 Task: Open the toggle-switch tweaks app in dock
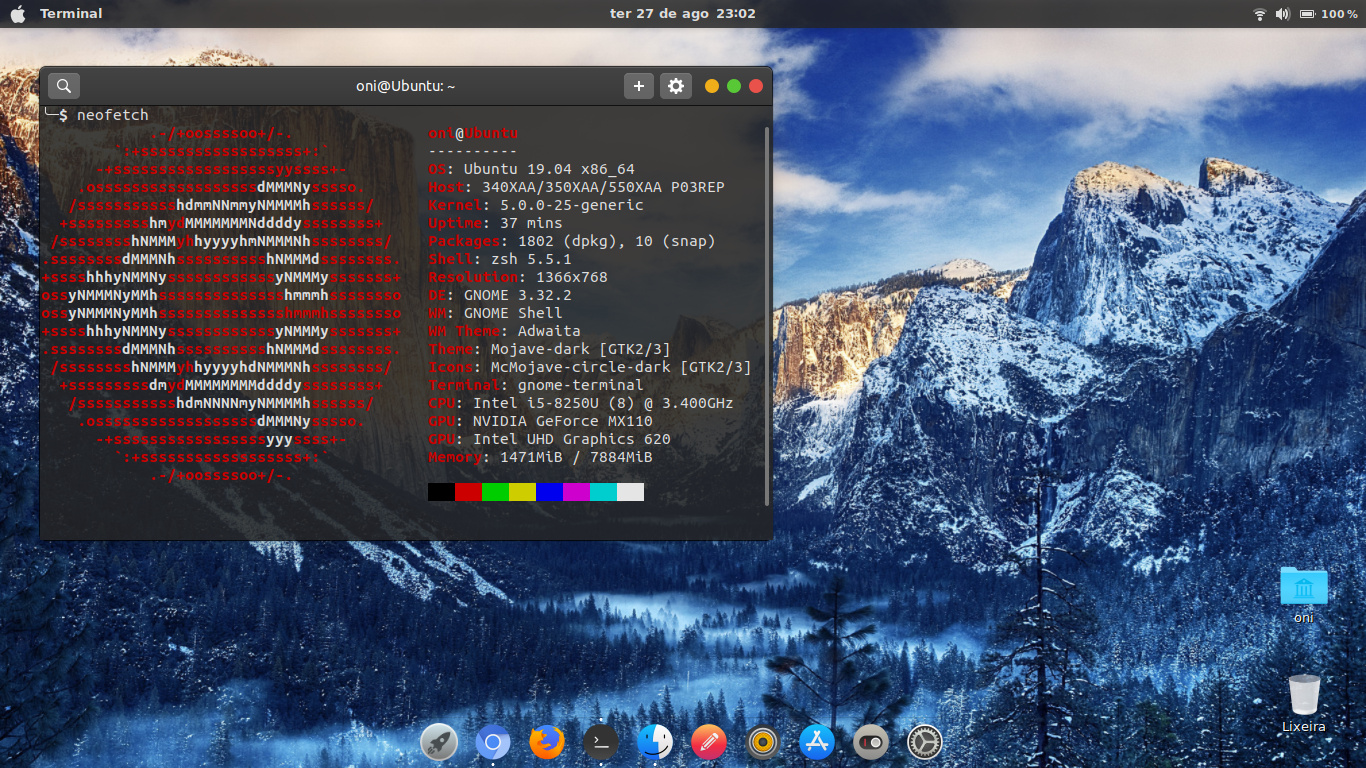click(871, 743)
